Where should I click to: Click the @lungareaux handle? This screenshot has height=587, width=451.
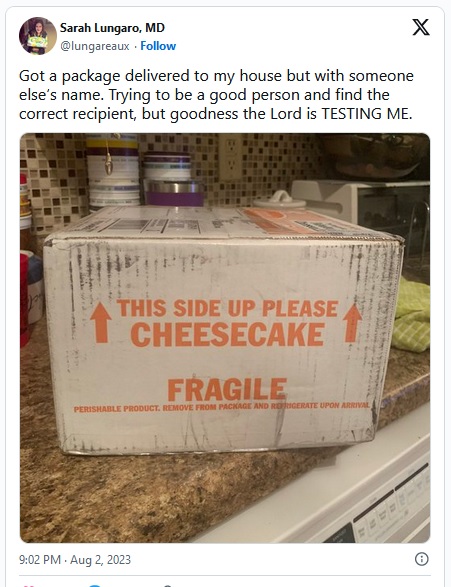click(x=95, y=46)
